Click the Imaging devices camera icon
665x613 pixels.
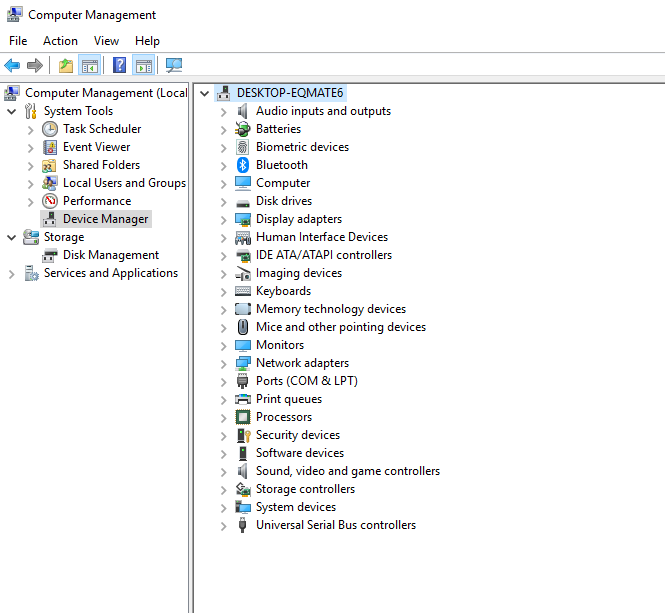click(243, 274)
